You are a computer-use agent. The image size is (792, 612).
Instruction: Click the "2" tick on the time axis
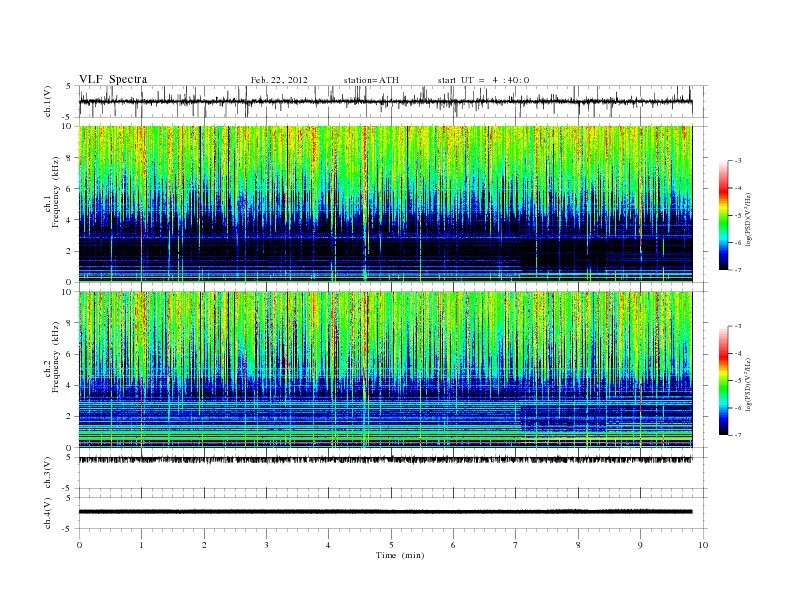click(204, 545)
